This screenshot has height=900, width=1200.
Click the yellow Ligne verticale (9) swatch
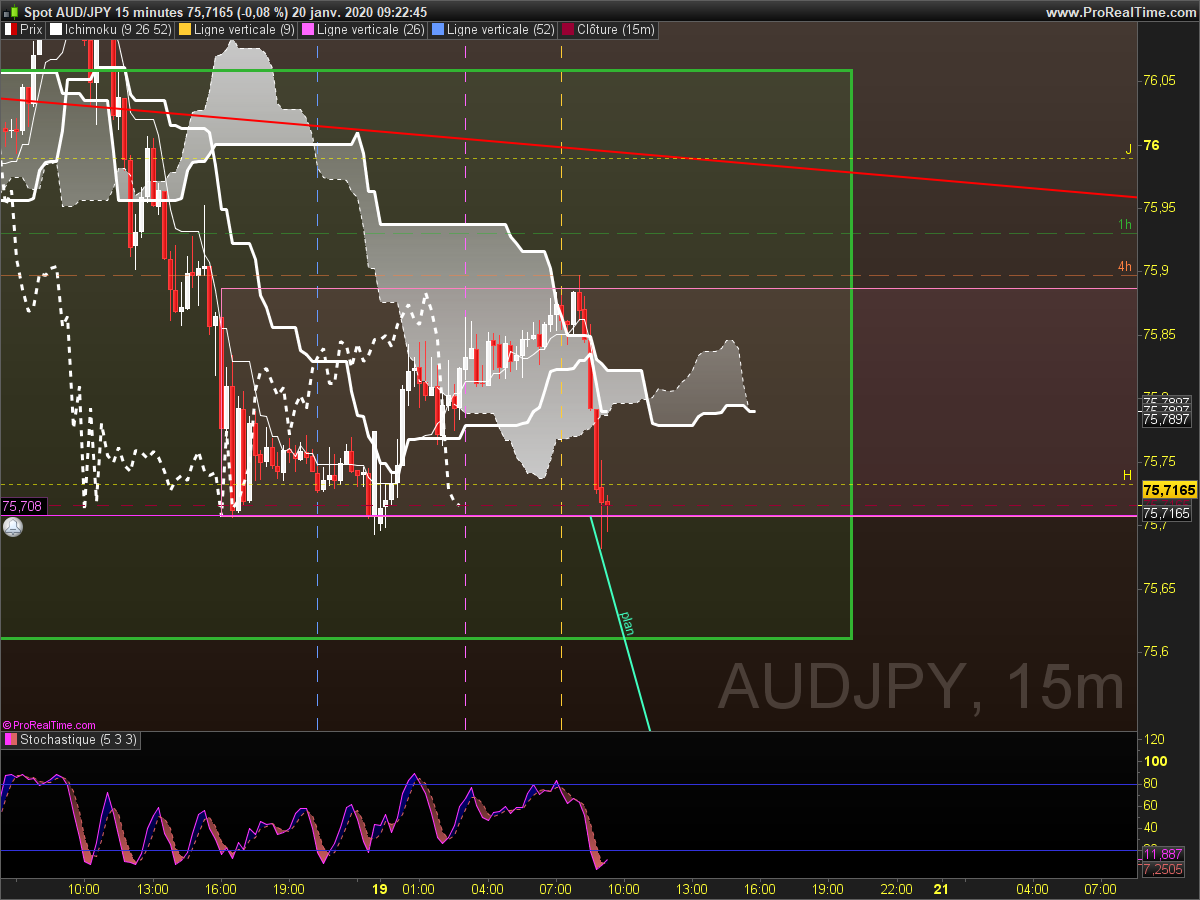pos(184,30)
